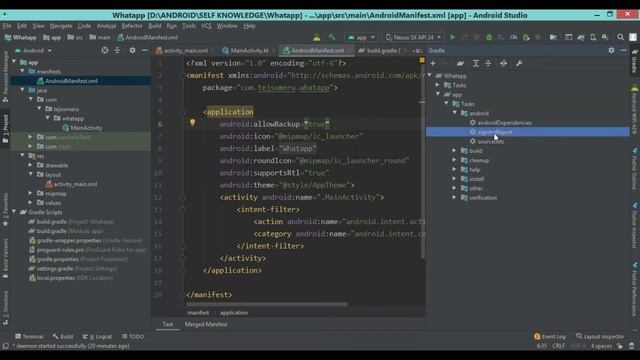This screenshot has width=640, height=360.
Task: Open the Gradle panel settings gear
Action: pyautogui.click(x=611, y=50)
